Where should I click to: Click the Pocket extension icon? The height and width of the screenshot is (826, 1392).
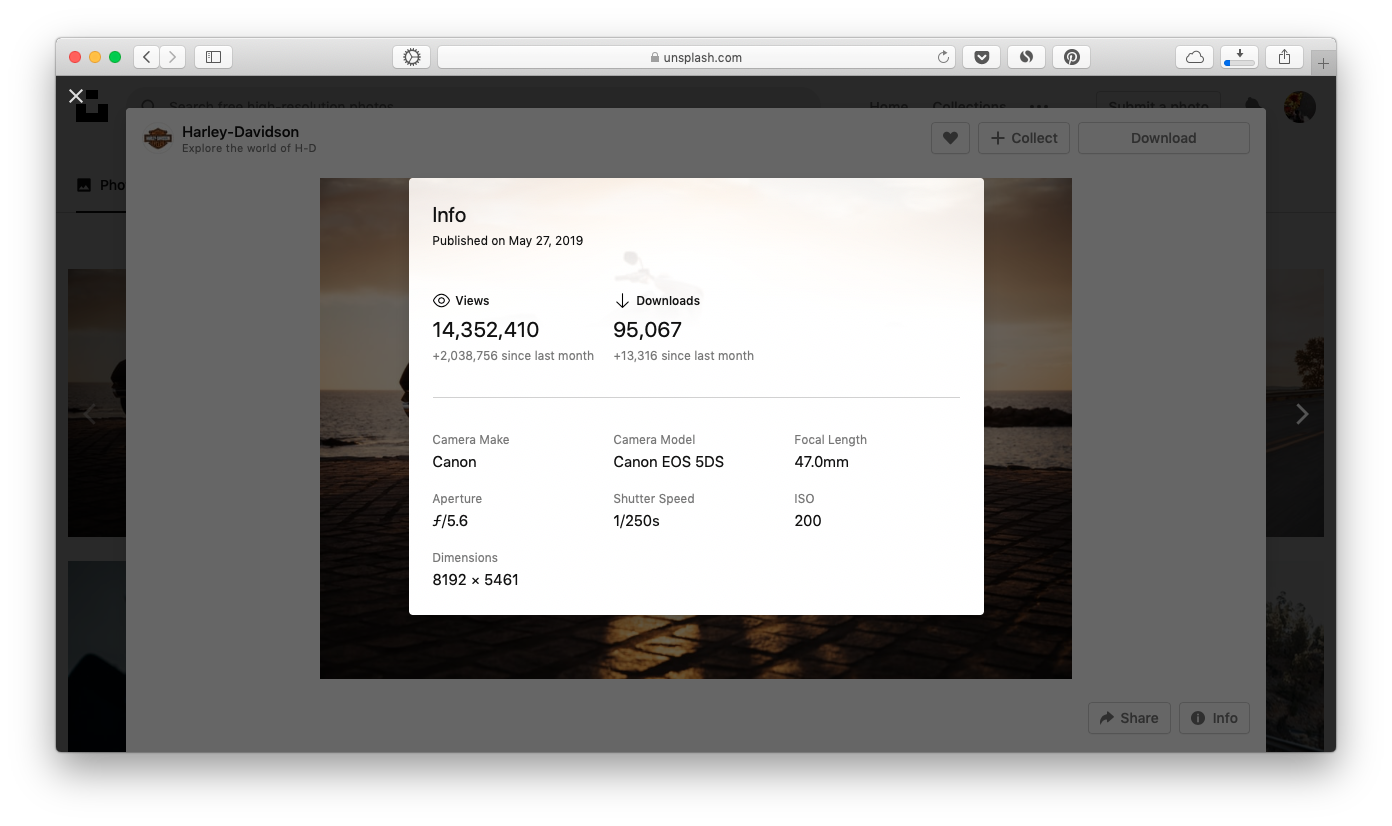(982, 57)
